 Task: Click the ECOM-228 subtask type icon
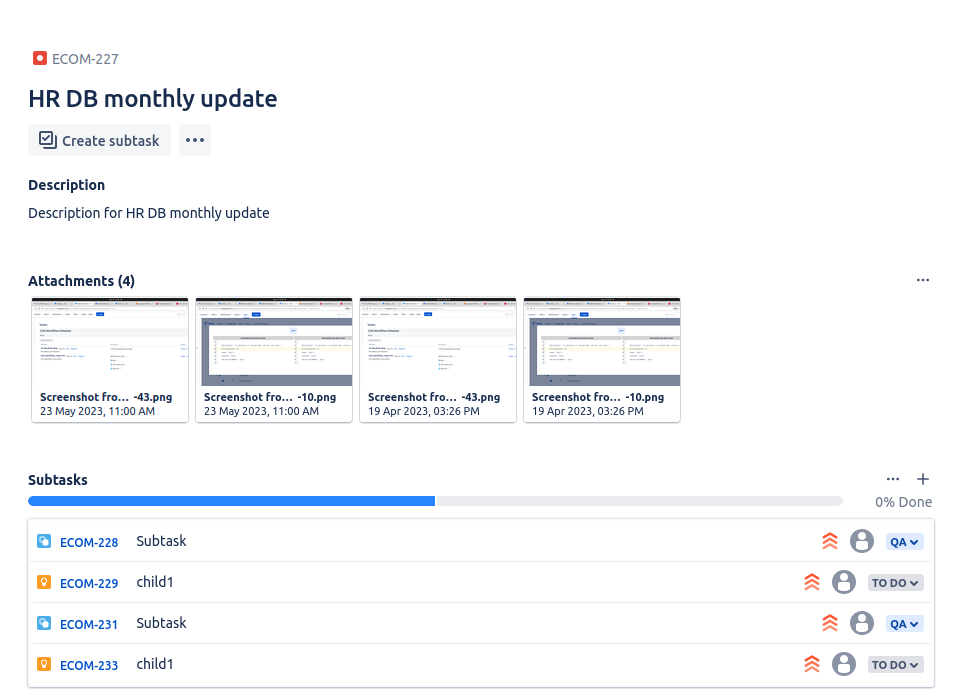point(44,542)
